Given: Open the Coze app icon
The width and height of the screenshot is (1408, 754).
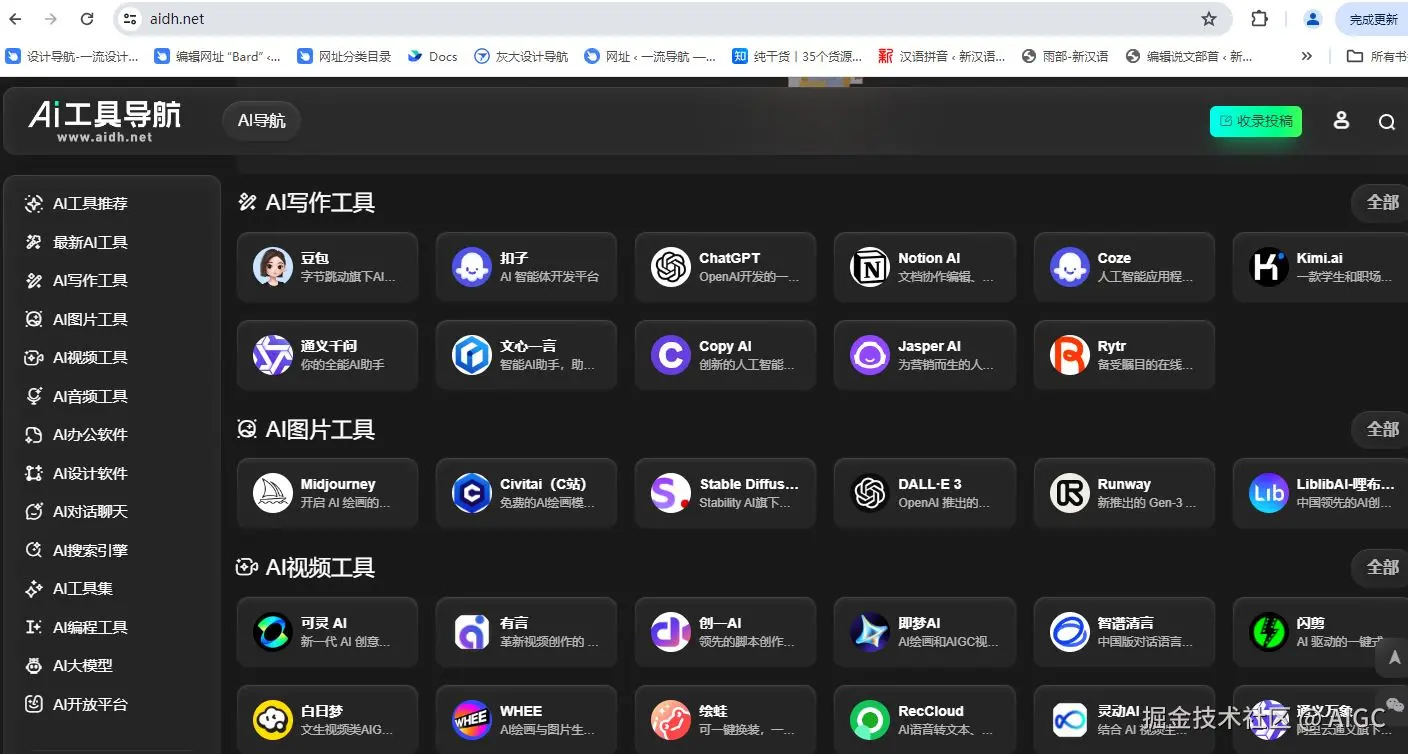Looking at the screenshot, I should point(1069,267).
